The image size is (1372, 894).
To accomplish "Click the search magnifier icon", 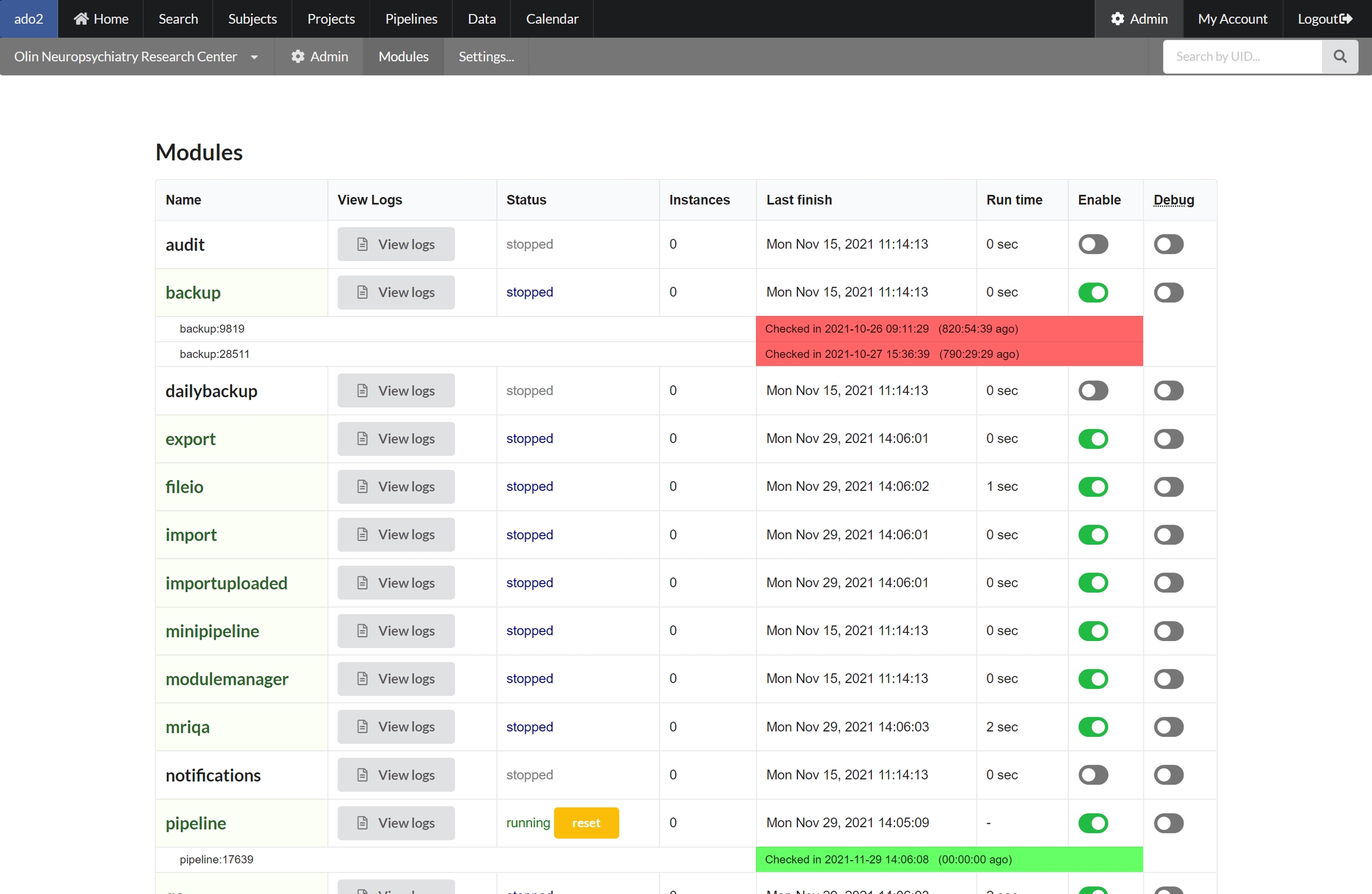I will click(1340, 57).
